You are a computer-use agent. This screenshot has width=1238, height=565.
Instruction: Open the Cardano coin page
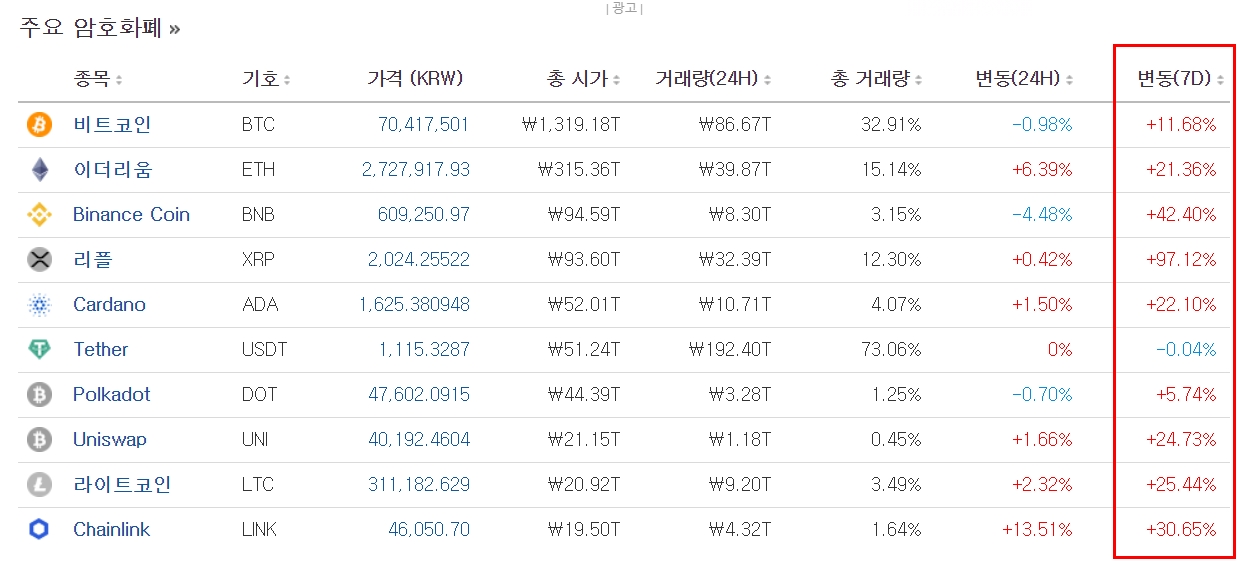point(109,305)
